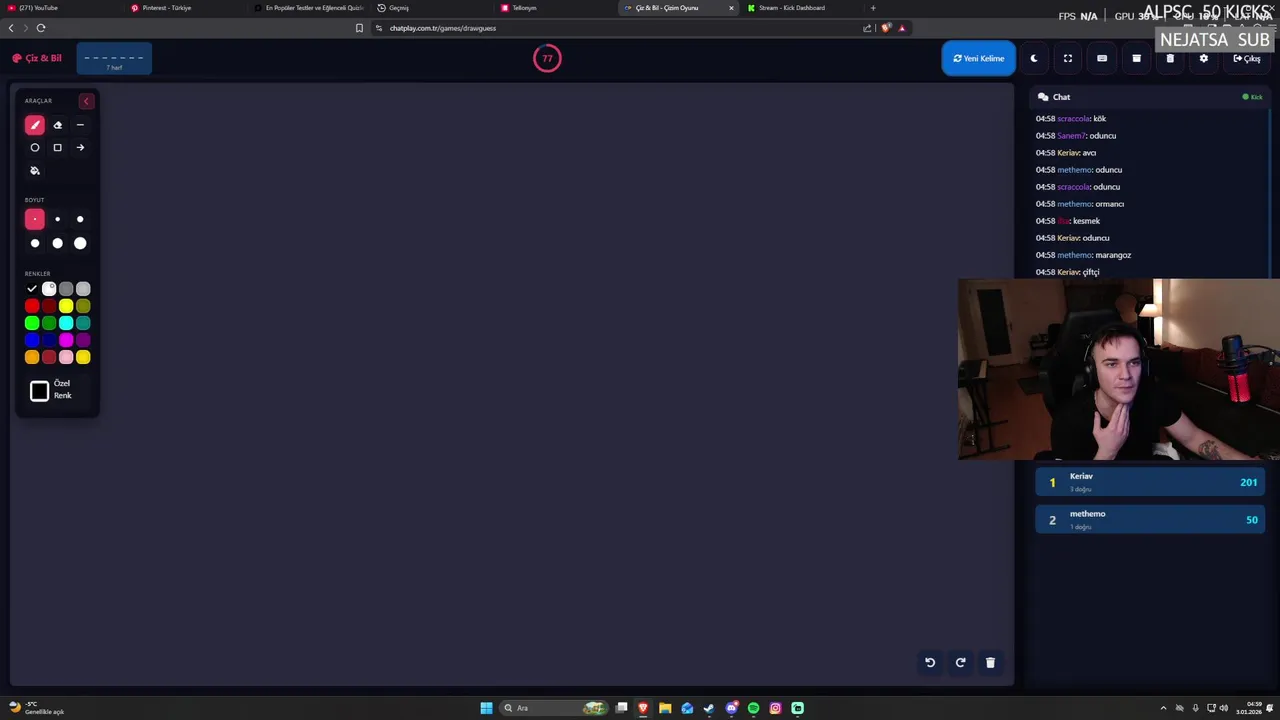The height and width of the screenshot is (720, 1280).
Task: Click the trash icon in top bar
Action: click(x=1170, y=58)
